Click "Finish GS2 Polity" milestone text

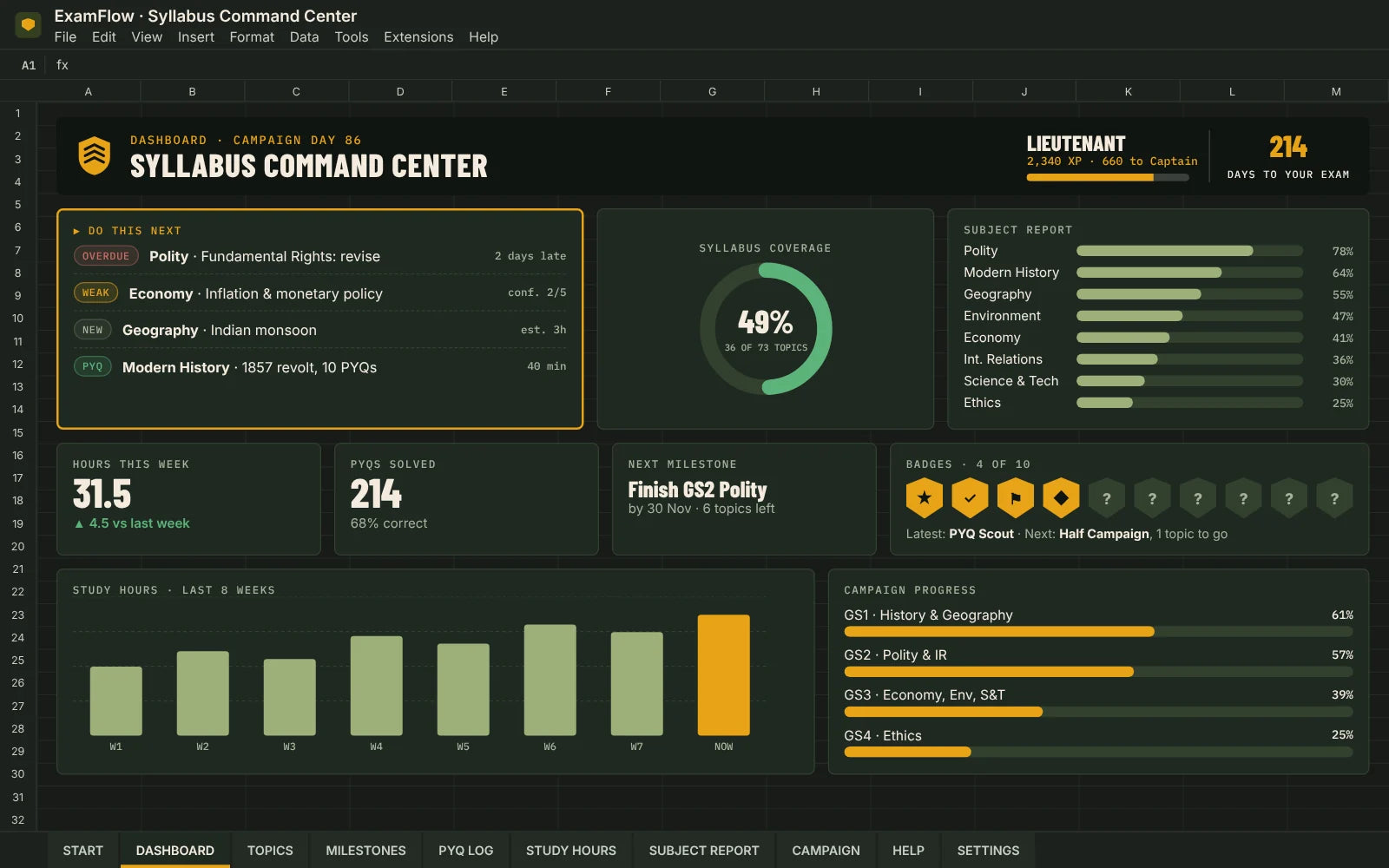[x=697, y=490]
